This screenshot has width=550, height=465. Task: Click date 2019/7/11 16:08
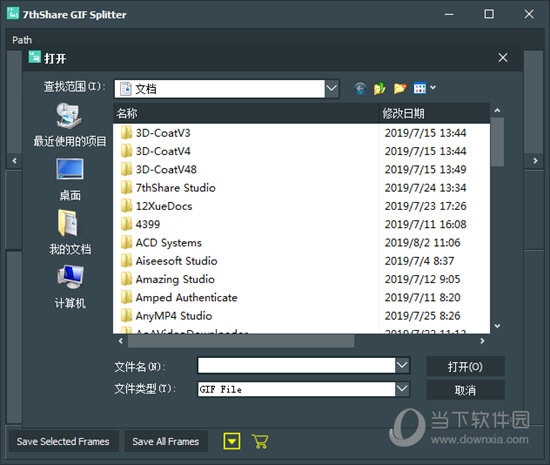425,224
